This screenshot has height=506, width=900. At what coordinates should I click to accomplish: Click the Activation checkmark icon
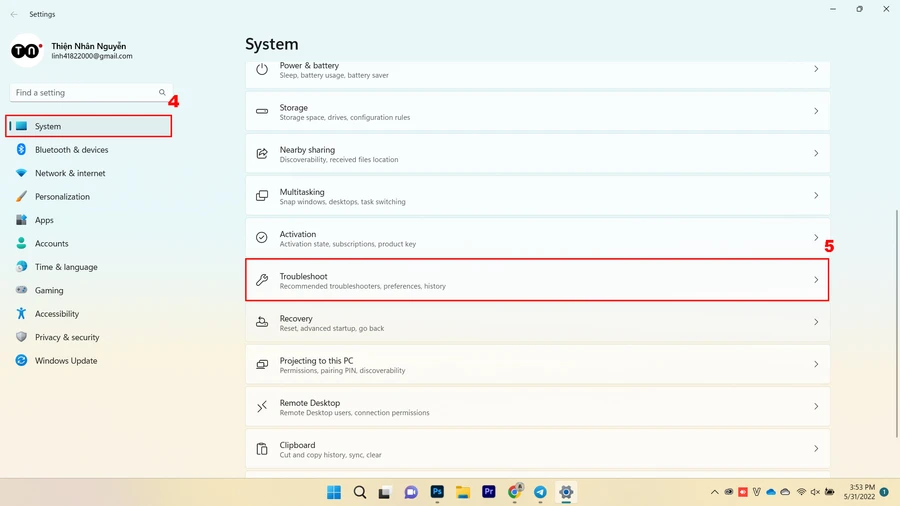262,238
